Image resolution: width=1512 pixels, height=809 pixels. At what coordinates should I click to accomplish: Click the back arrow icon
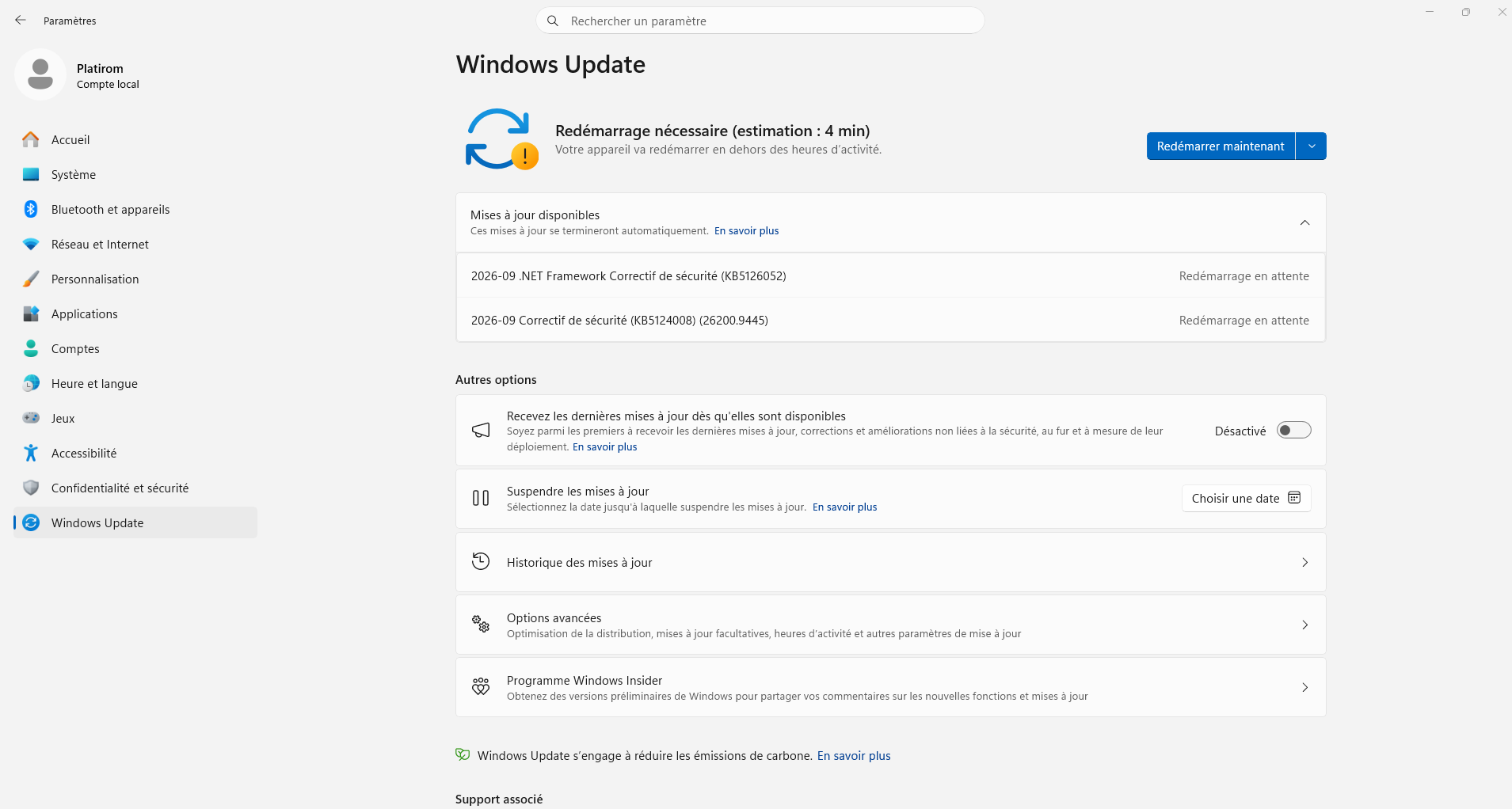pyautogui.click(x=21, y=21)
